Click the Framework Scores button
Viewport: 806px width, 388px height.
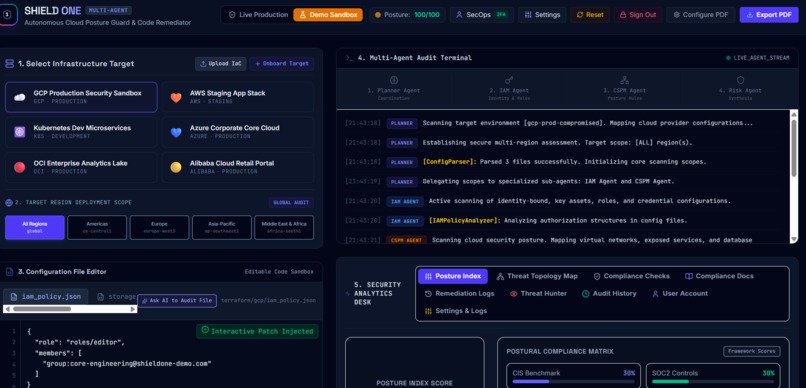tap(752, 352)
